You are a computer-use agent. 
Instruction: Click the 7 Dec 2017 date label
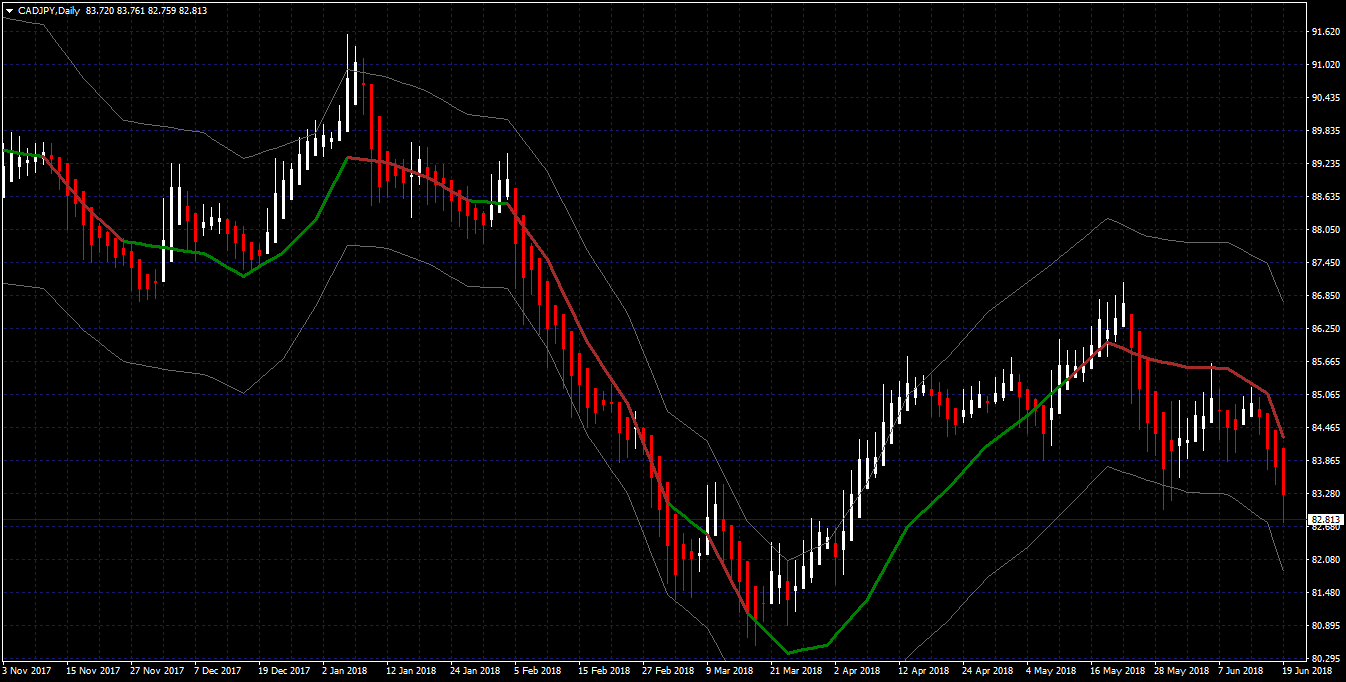[219, 672]
